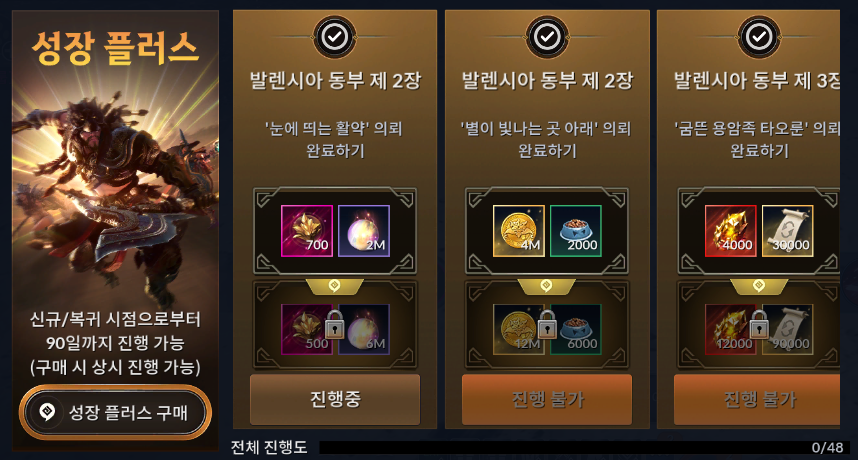Select the purple 2M glowing orb reward
The height and width of the screenshot is (460, 858).
(x=364, y=231)
